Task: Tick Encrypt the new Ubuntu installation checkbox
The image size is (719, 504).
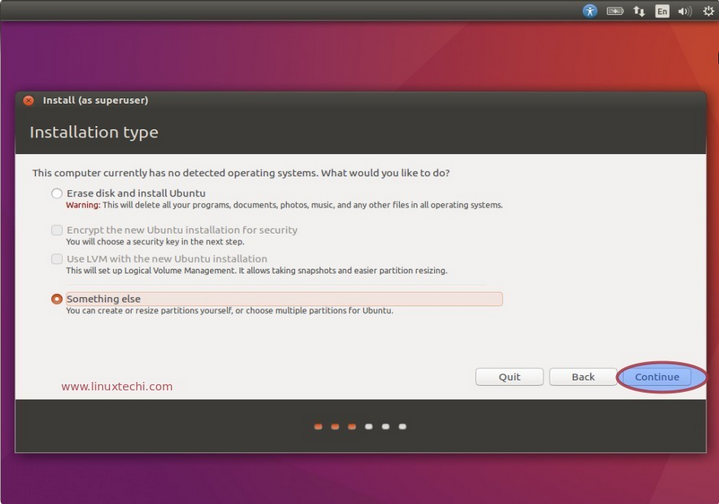Action: [57, 230]
